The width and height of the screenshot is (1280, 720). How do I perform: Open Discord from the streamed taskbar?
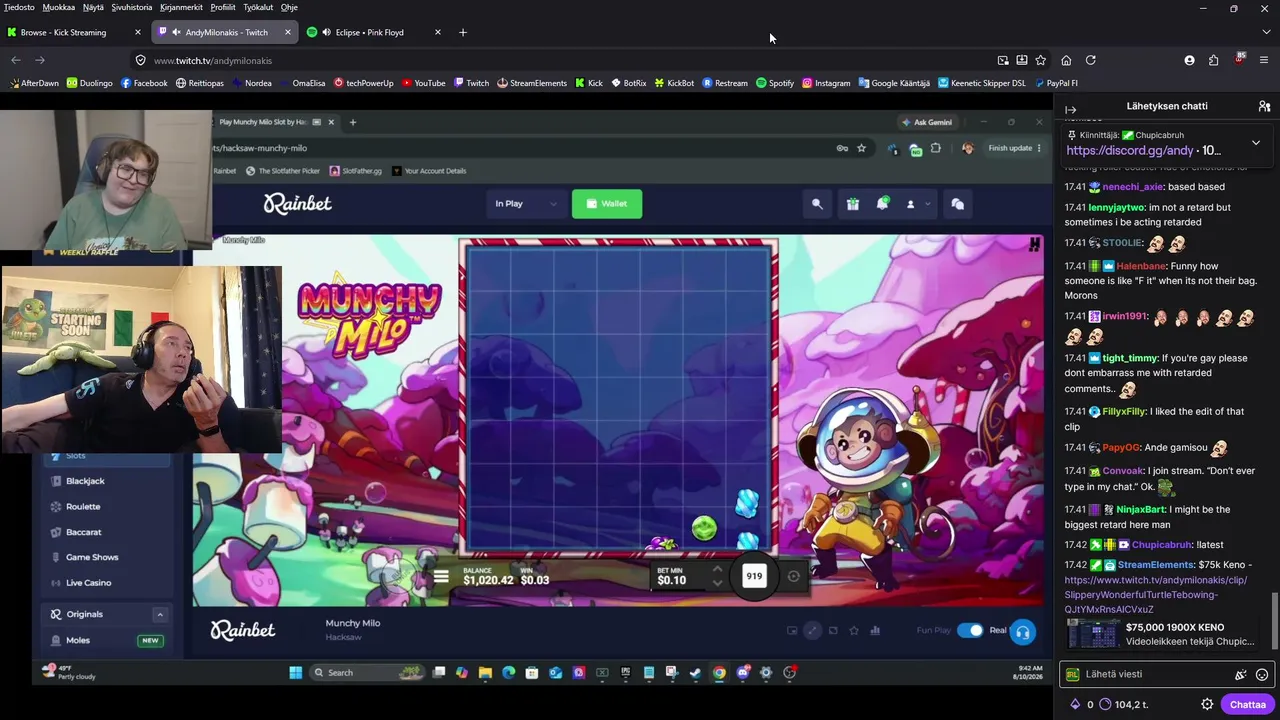tap(742, 673)
